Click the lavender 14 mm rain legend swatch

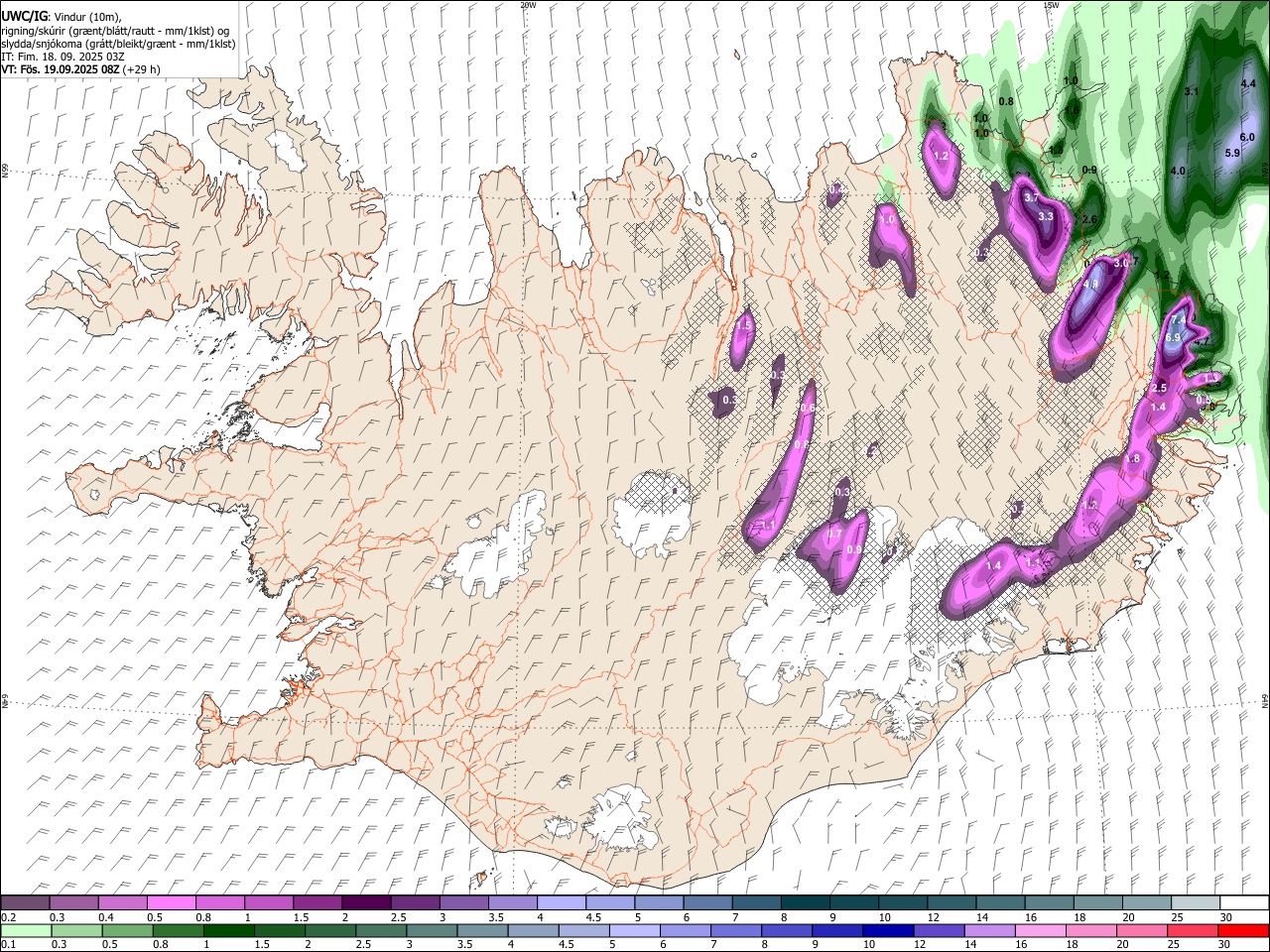pyautogui.click(x=990, y=930)
